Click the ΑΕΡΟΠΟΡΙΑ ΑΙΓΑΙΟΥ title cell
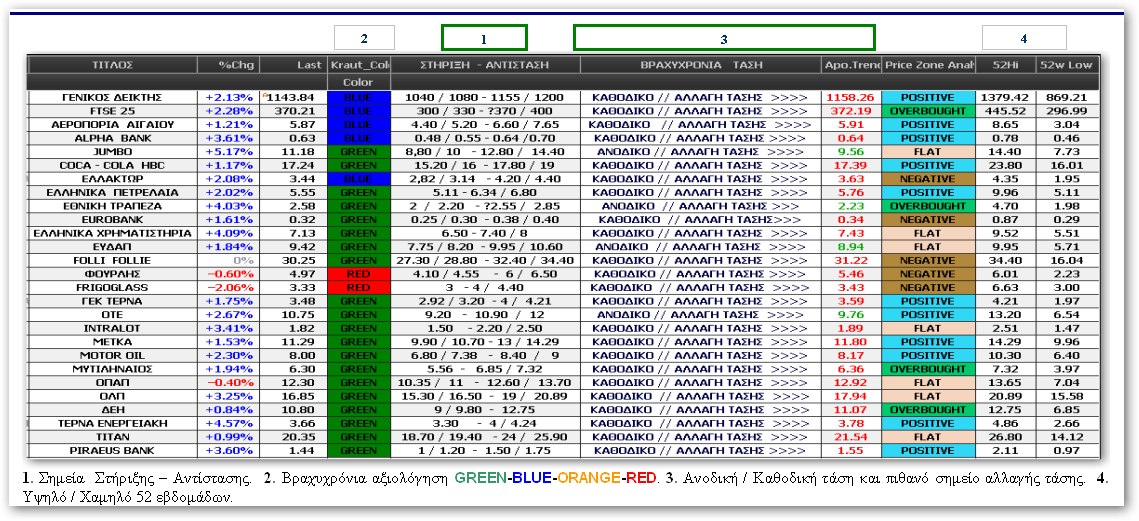 pyautogui.click(x=113, y=125)
